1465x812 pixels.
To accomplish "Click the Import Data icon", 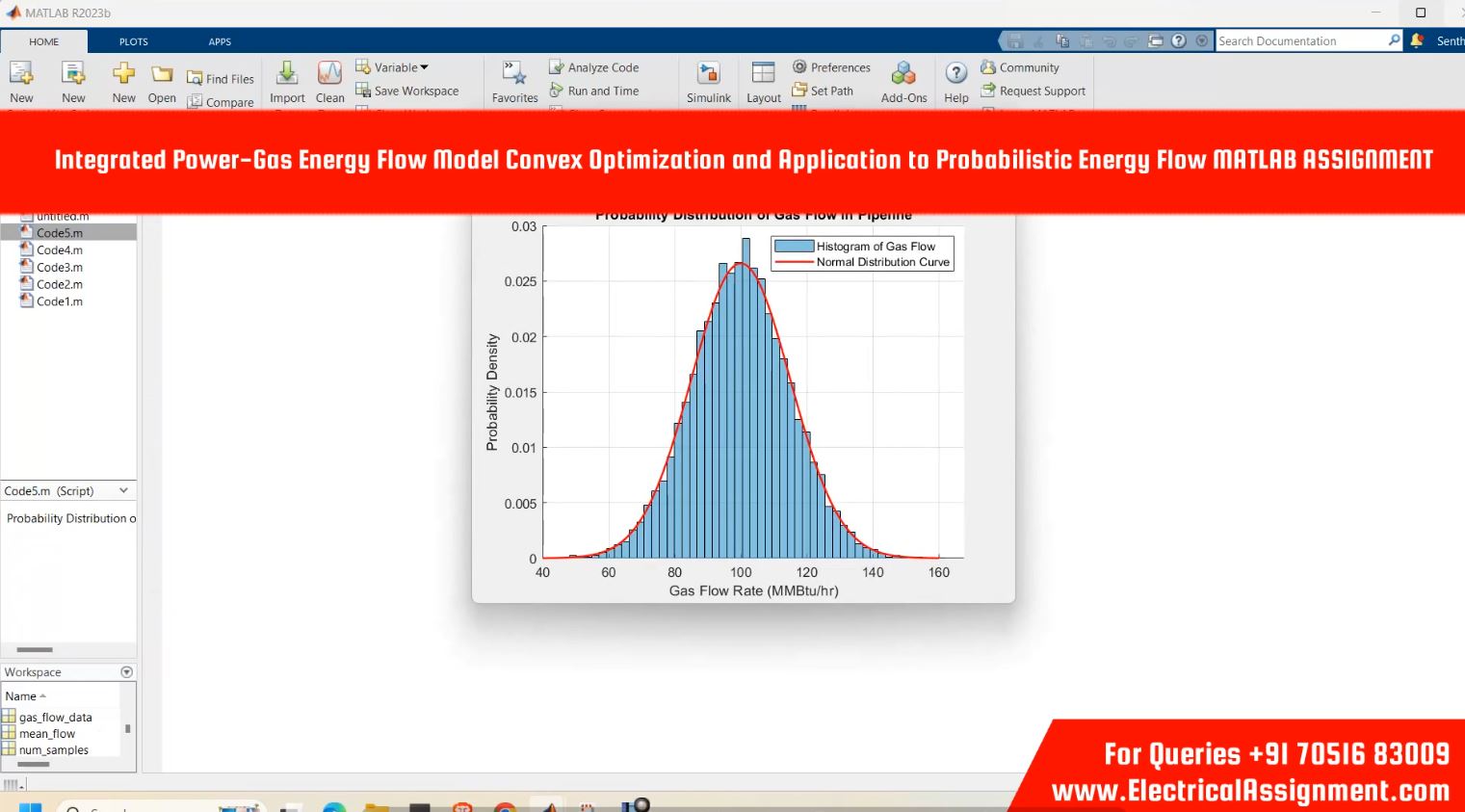I will (x=287, y=75).
